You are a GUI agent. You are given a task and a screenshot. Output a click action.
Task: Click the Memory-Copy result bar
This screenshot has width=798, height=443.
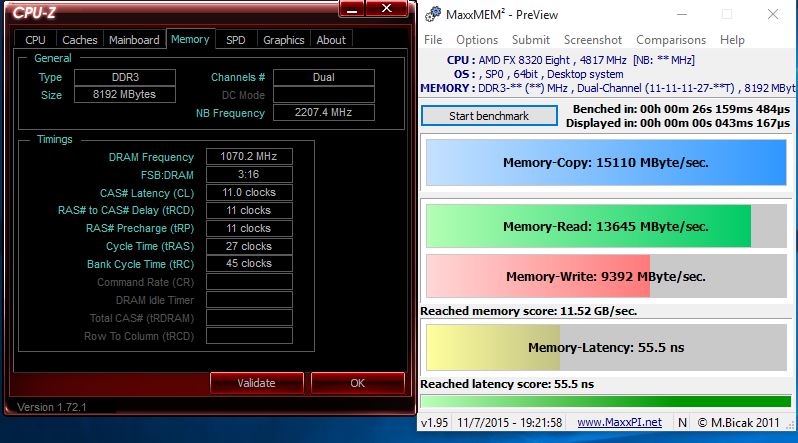606,162
